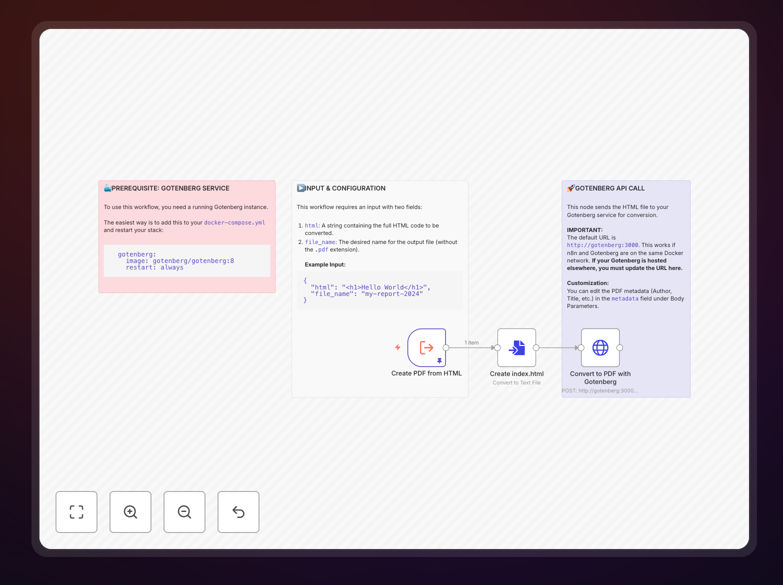Screen dimensions: 783x585
Task: Click output connector of the Gotenberg node
Action: pos(620,348)
